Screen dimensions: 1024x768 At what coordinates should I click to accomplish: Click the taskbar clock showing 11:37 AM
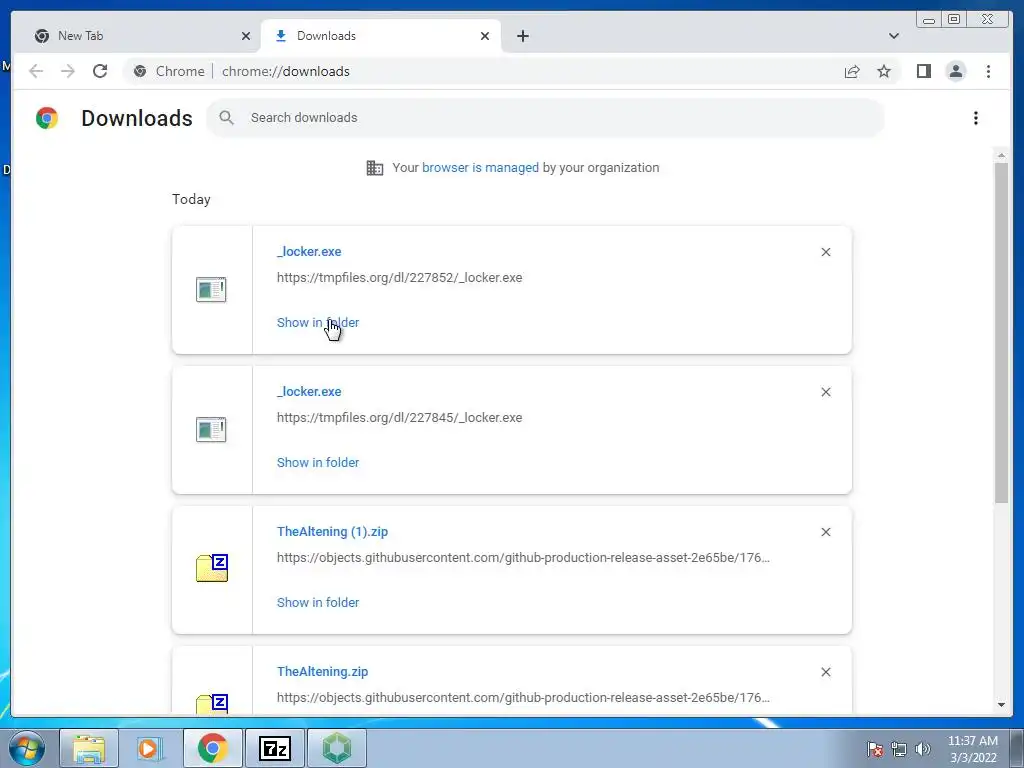(x=972, y=749)
